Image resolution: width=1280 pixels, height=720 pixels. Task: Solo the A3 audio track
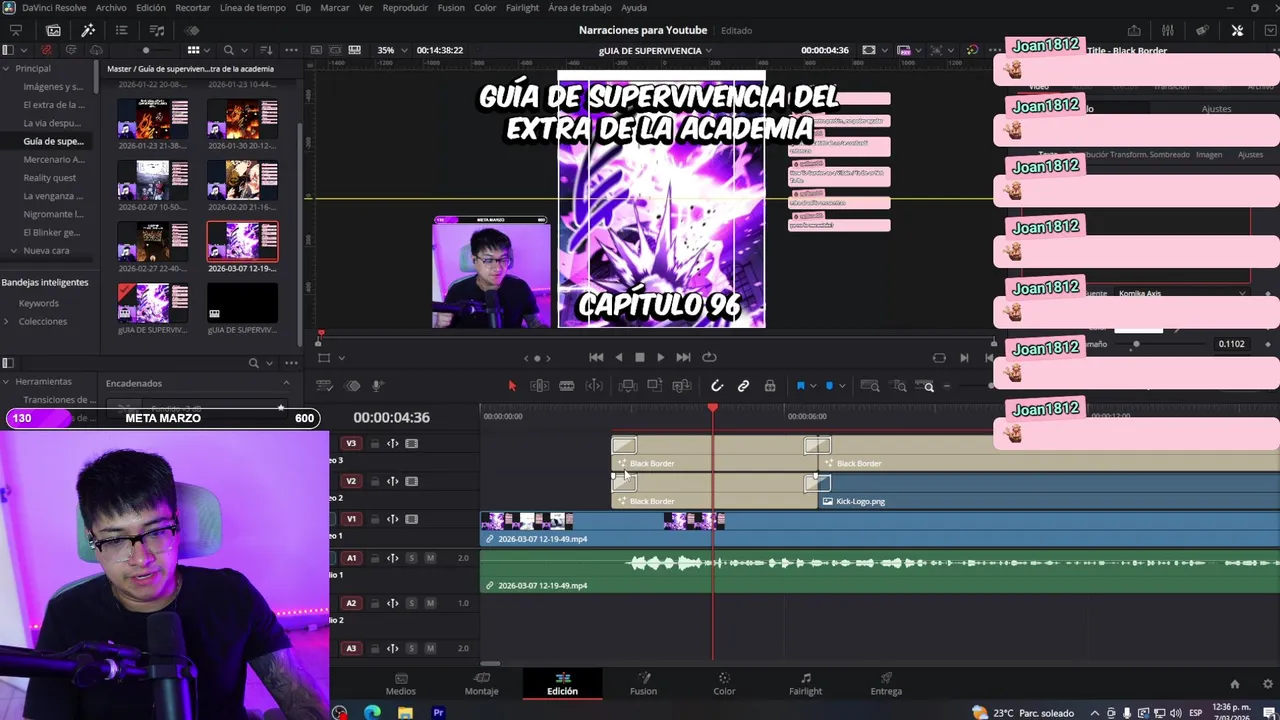pyautogui.click(x=411, y=648)
